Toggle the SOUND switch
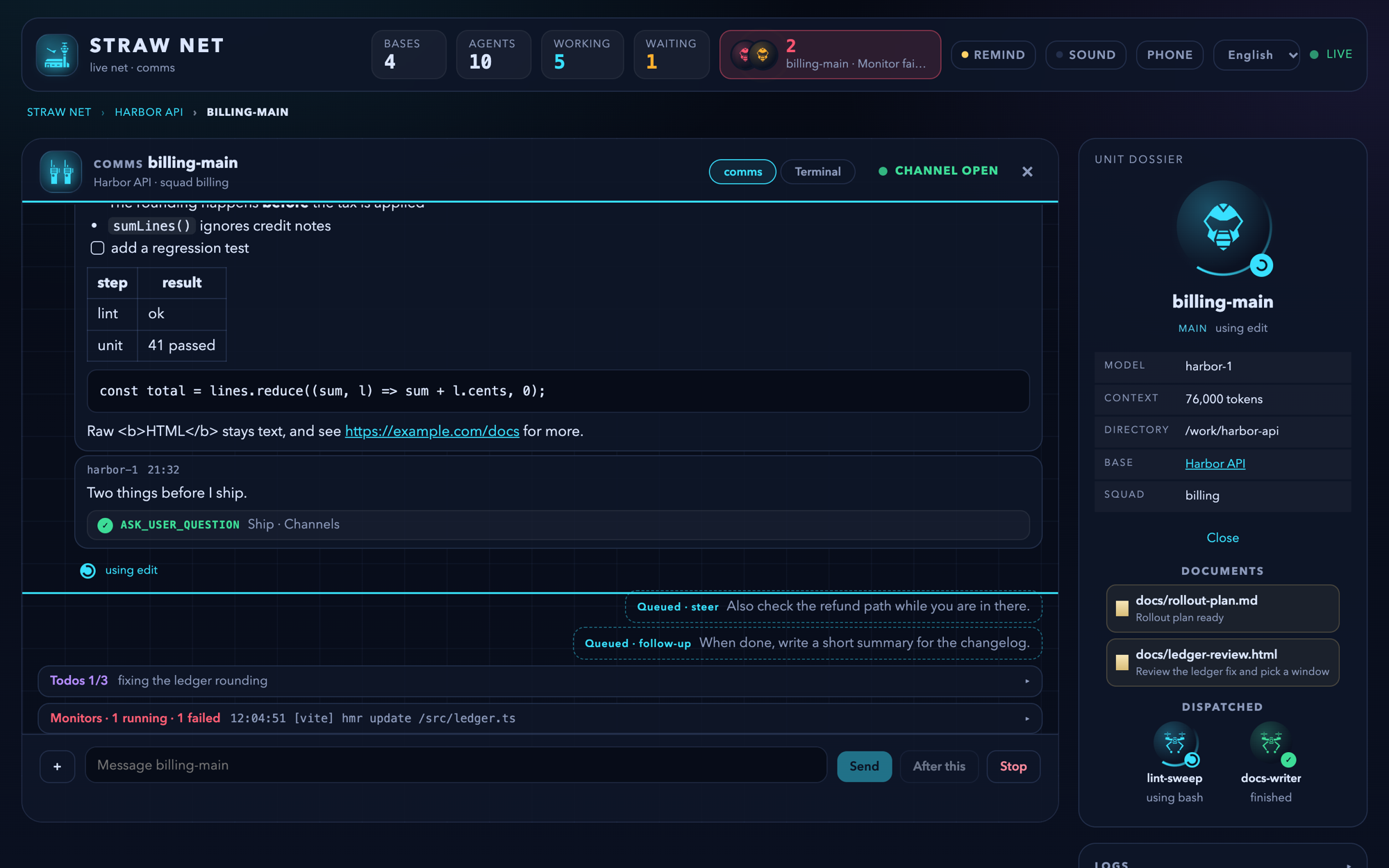1389x868 pixels. click(x=1086, y=55)
